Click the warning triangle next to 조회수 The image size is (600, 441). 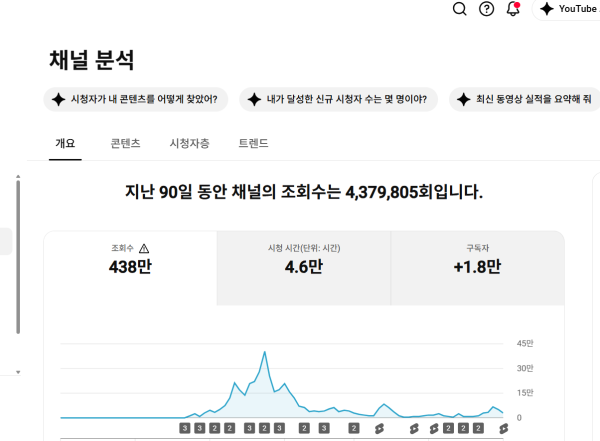144,248
